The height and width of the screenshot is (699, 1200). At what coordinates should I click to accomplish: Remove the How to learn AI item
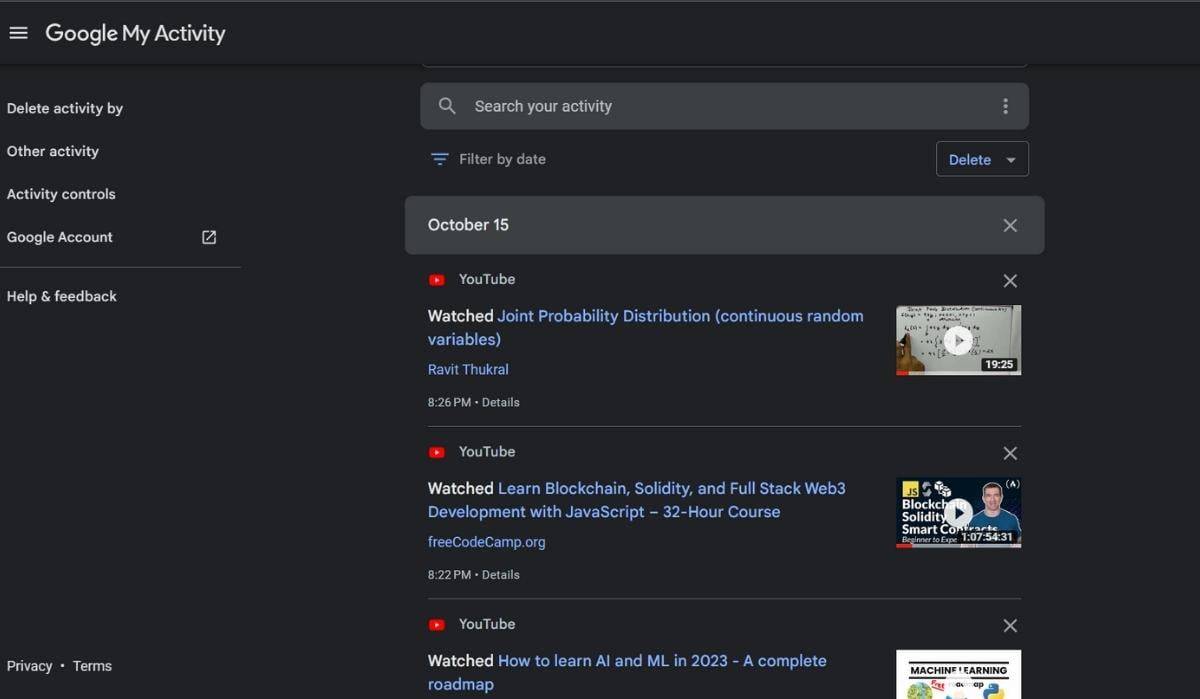tap(1010, 625)
